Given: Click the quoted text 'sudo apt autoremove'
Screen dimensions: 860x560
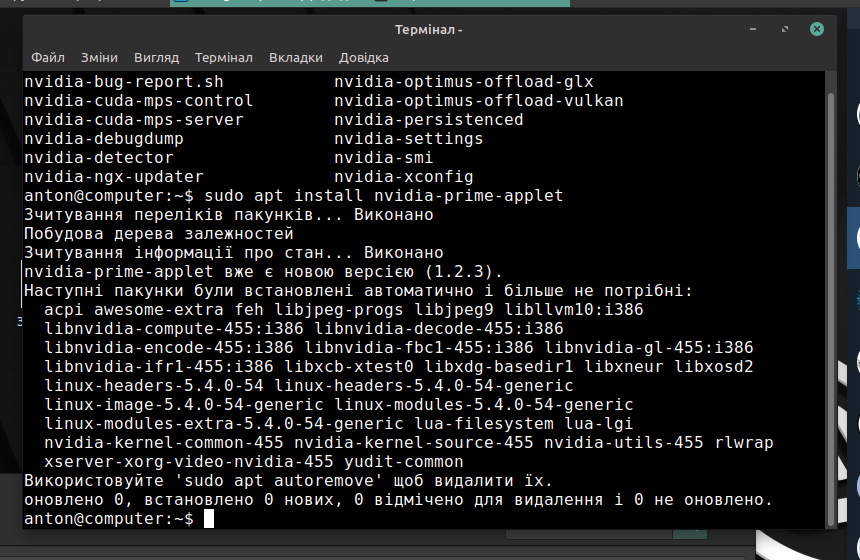Looking at the screenshot, I should pos(279,481).
